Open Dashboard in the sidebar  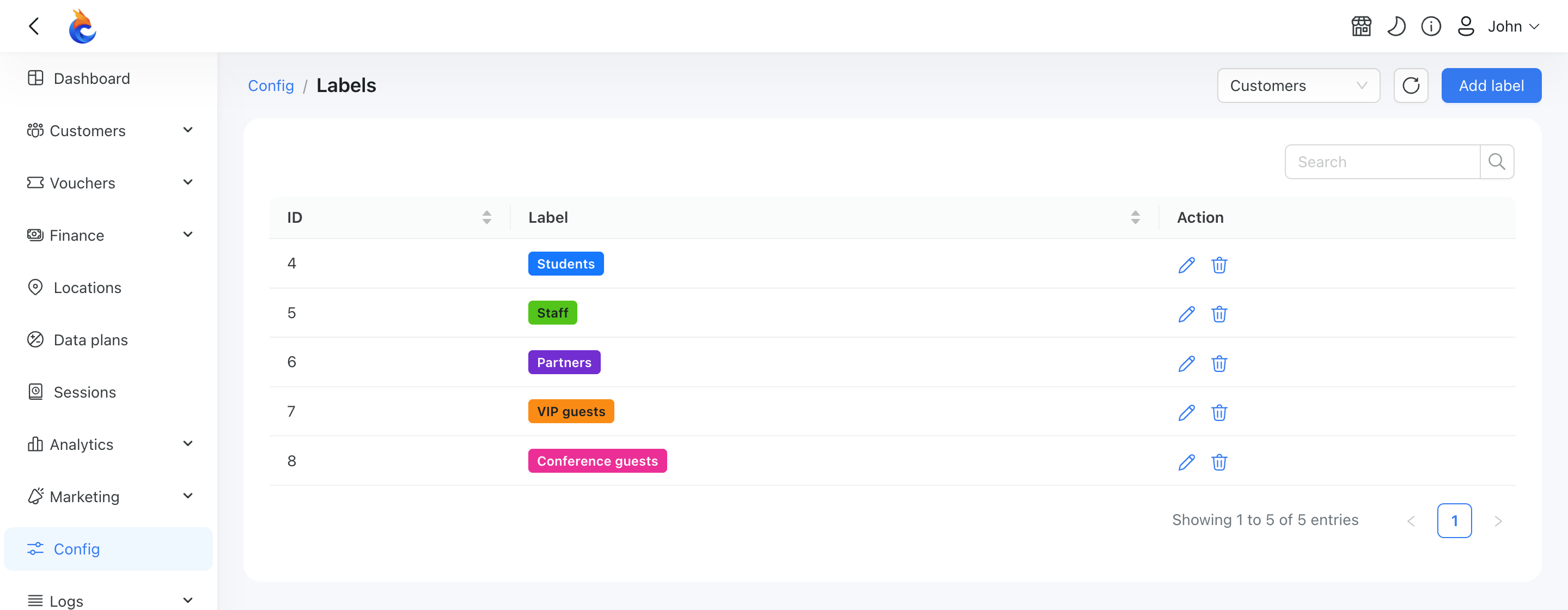[x=108, y=78]
